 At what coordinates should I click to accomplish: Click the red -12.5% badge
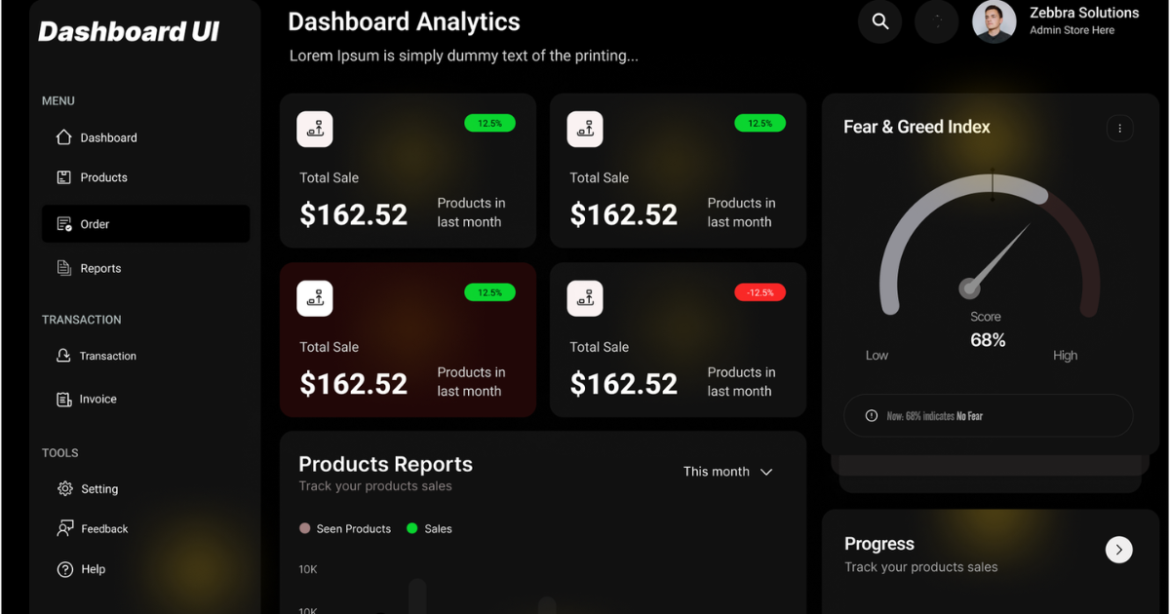pos(760,292)
